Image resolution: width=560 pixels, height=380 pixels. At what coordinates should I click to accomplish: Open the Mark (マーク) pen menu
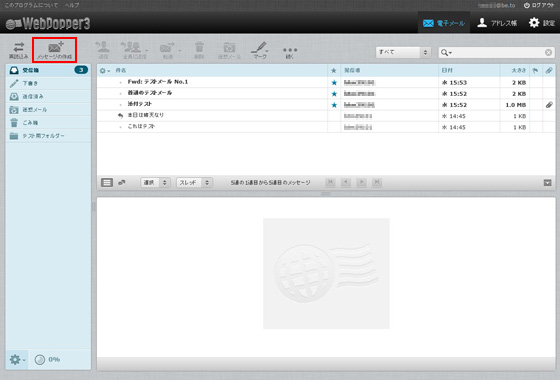click(x=260, y=50)
